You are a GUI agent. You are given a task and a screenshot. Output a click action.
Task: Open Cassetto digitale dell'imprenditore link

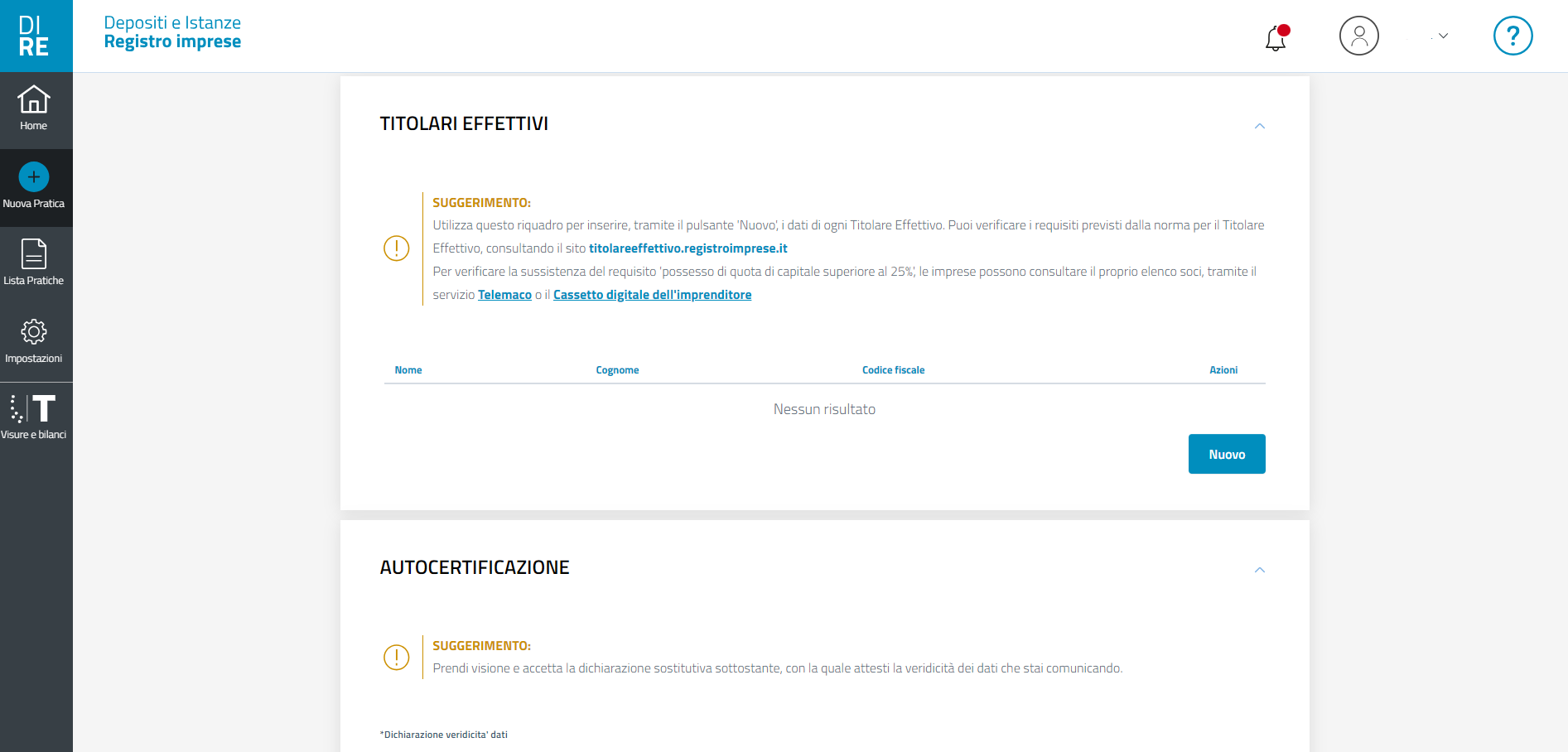pyautogui.click(x=652, y=295)
